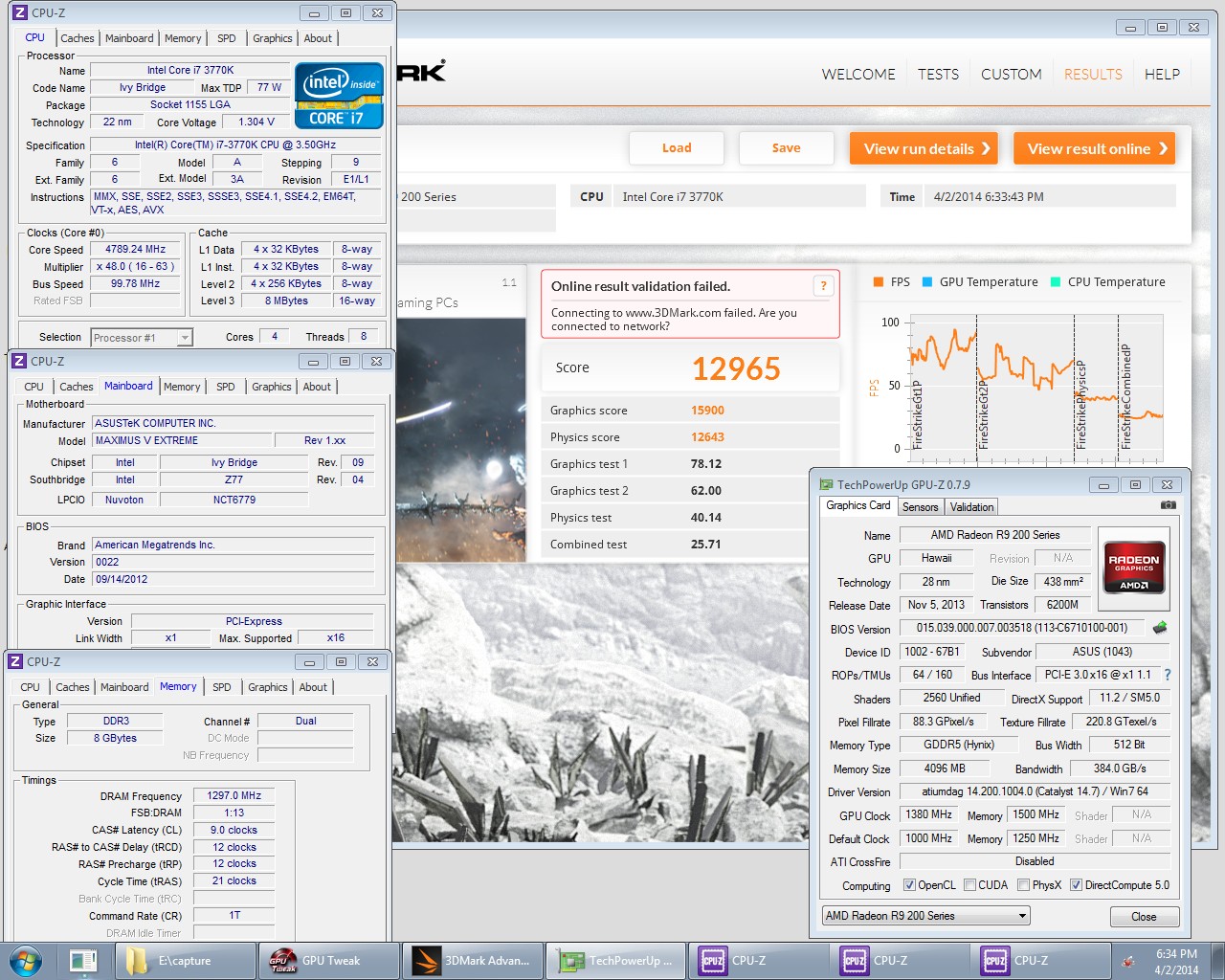Click the blue GPU Temperature legend swatch
The width and height of the screenshot is (1225, 980).
click(926, 282)
